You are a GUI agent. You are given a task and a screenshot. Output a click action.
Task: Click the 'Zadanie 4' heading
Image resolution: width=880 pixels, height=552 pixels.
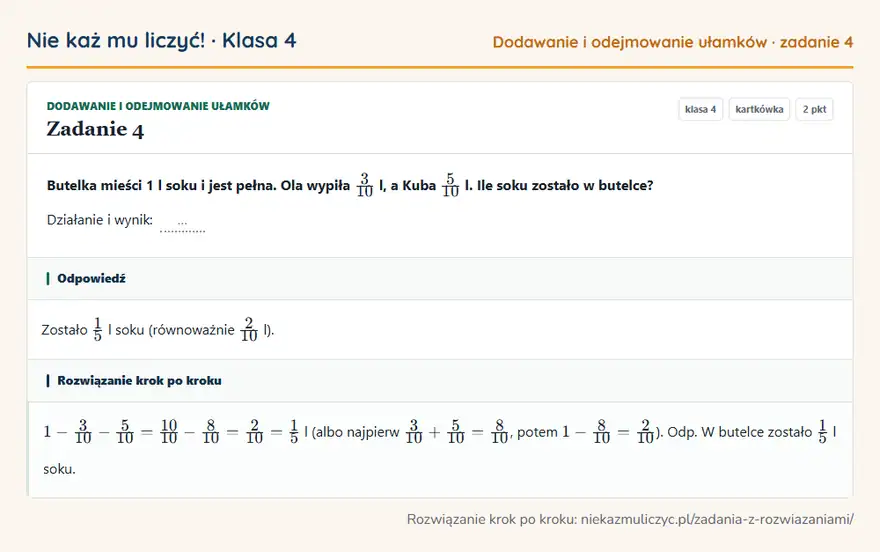pyautogui.click(x=95, y=129)
